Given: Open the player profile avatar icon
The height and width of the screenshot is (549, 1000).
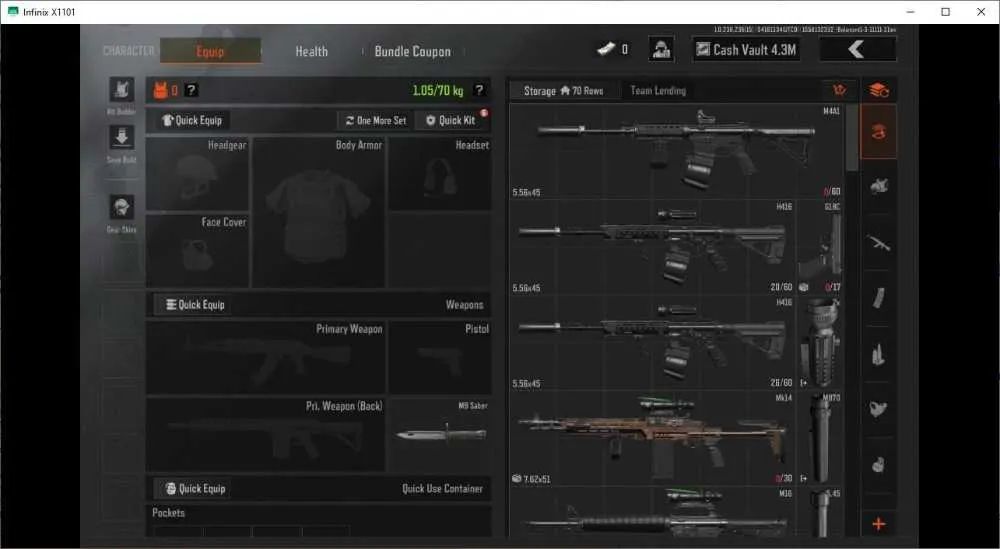Looking at the screenshot, I should pos(661,49).
